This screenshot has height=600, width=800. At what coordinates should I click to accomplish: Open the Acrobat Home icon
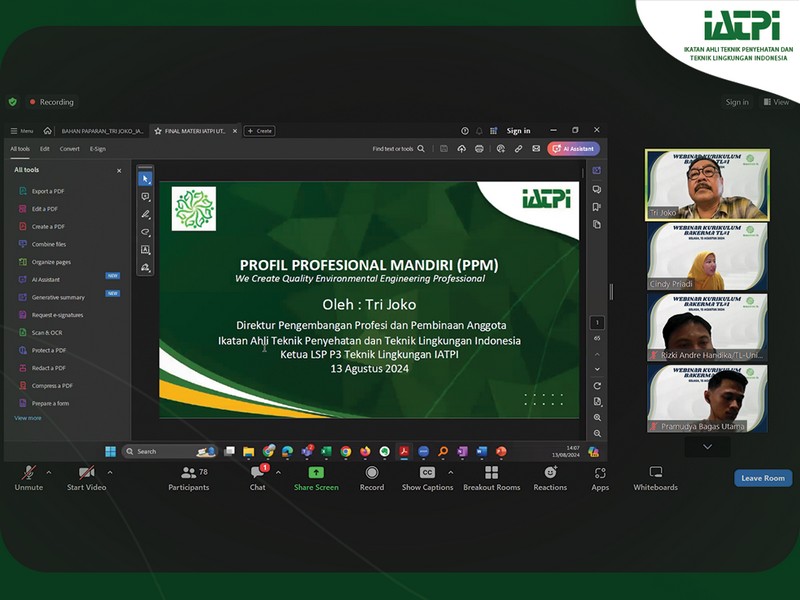47,131
